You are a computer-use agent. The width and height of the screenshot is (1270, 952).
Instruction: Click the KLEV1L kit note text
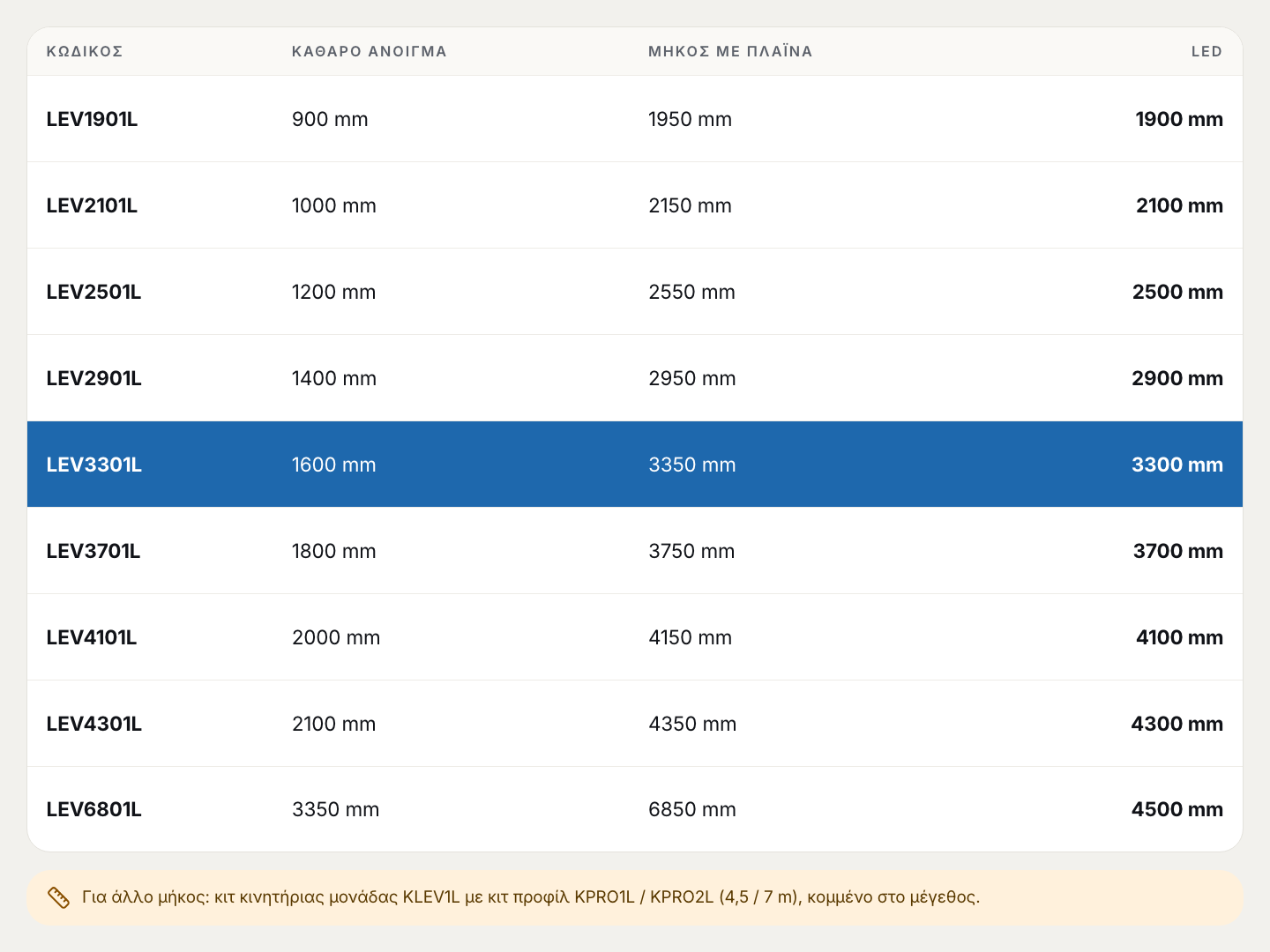pos(531,897)
